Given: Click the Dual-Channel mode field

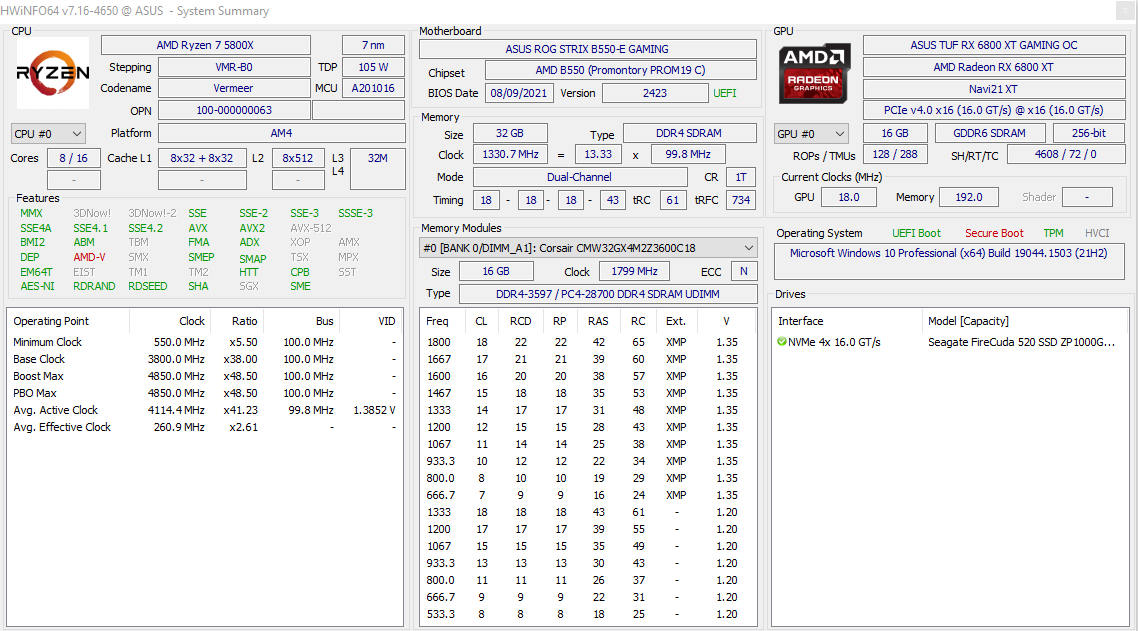Looking at the screenshot, I should pyautogui.click(x=579, y=177).
